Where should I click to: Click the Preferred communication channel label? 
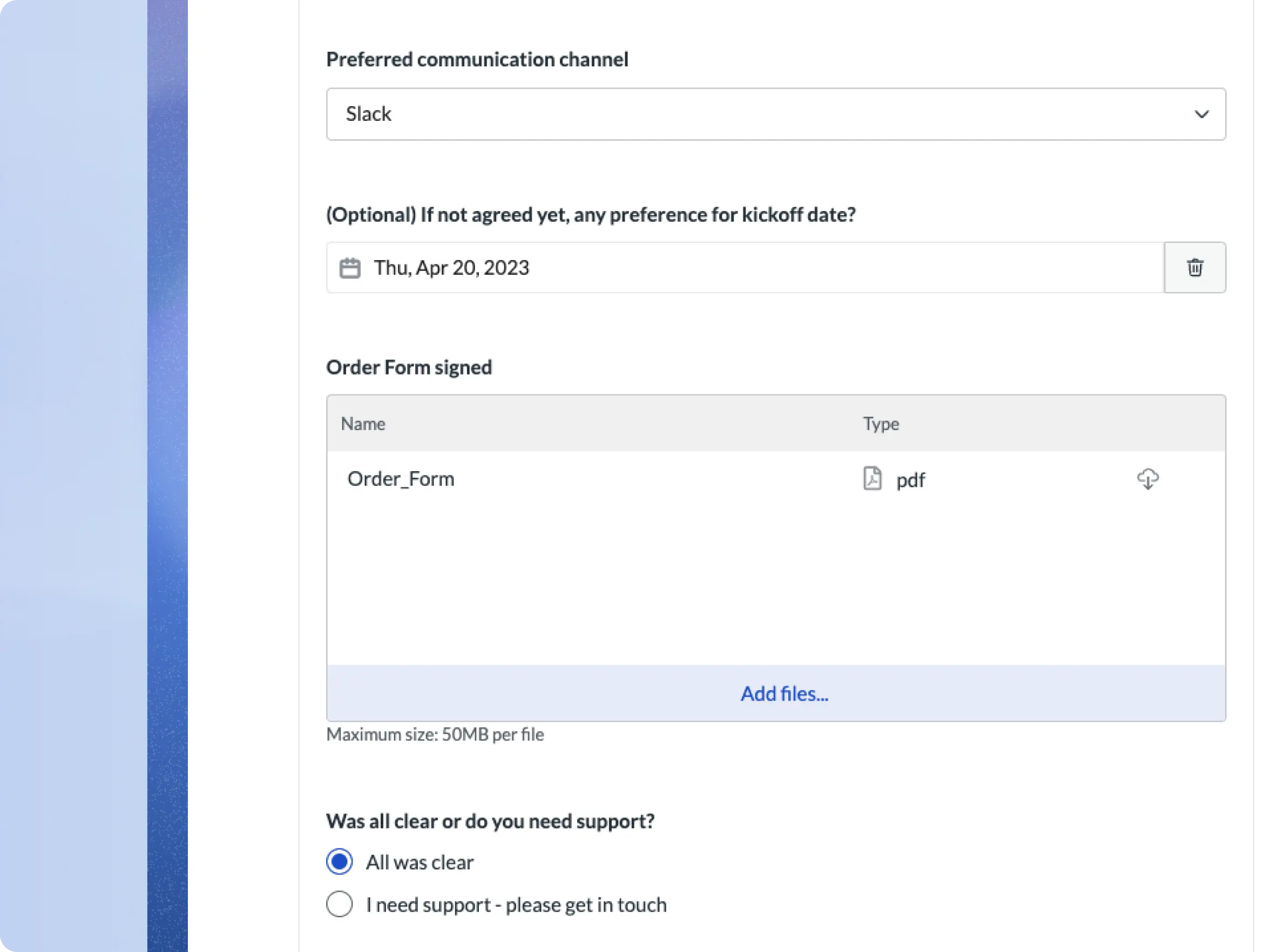[477, 59]
